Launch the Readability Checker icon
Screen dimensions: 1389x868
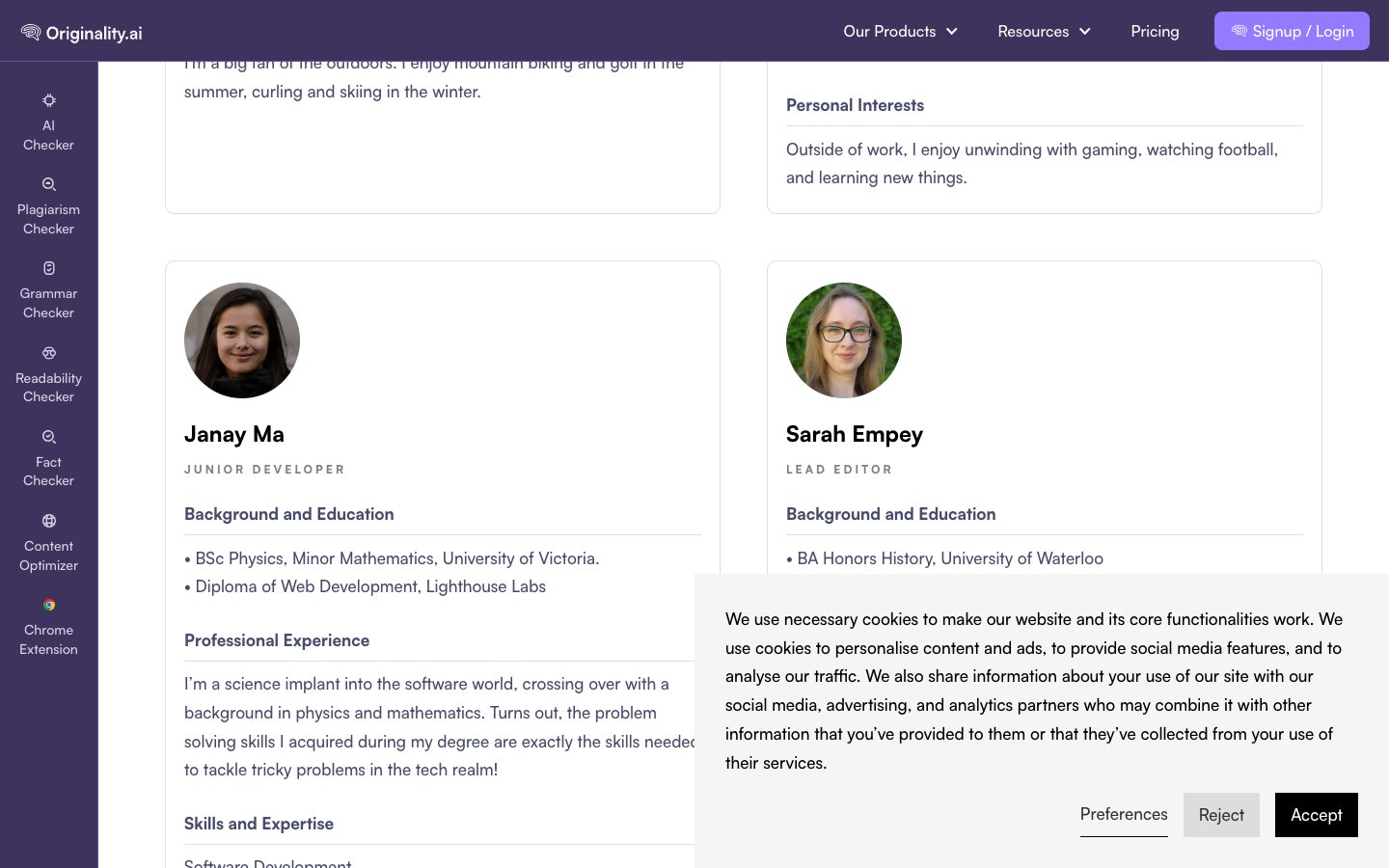pos(49,353)
